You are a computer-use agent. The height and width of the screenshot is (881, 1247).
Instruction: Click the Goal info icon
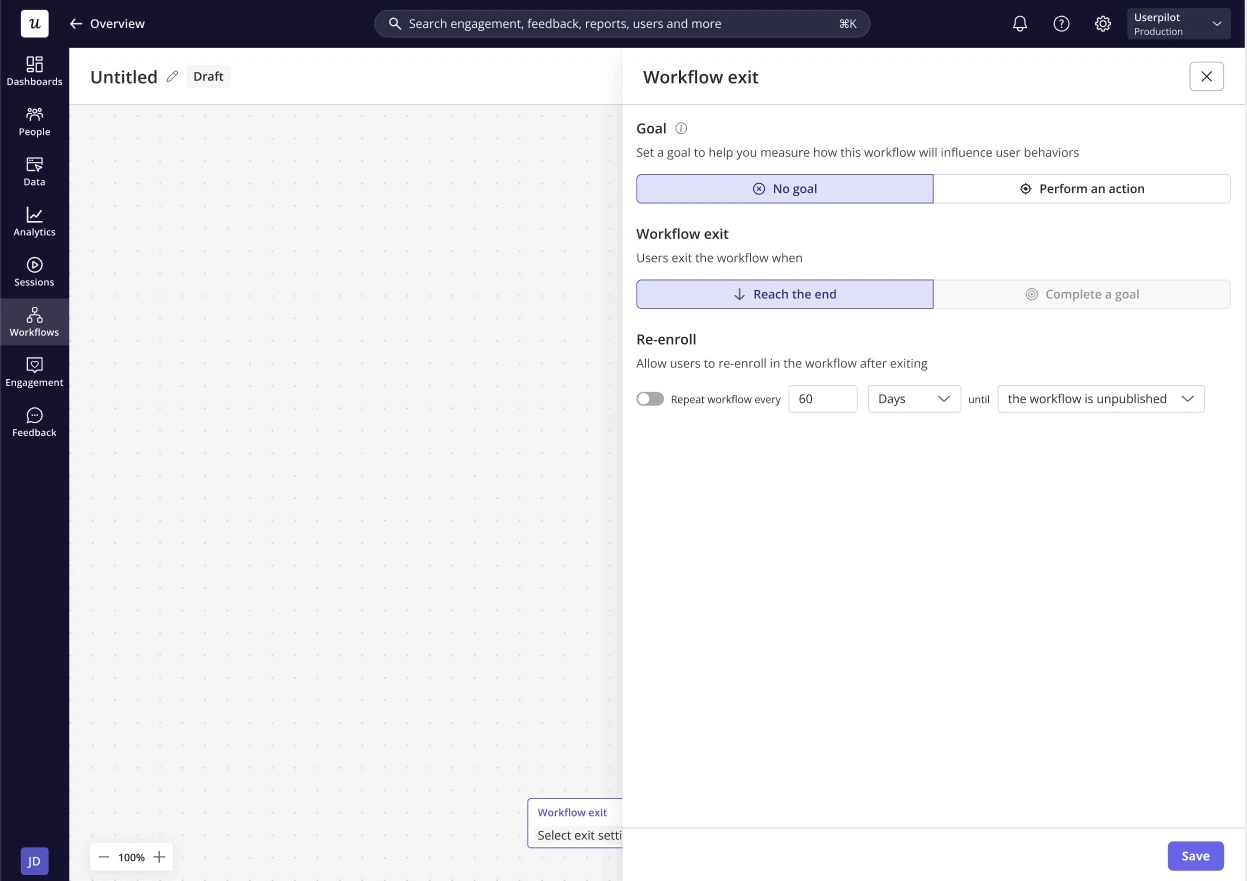pyautogui.click(x=681, y=128)
